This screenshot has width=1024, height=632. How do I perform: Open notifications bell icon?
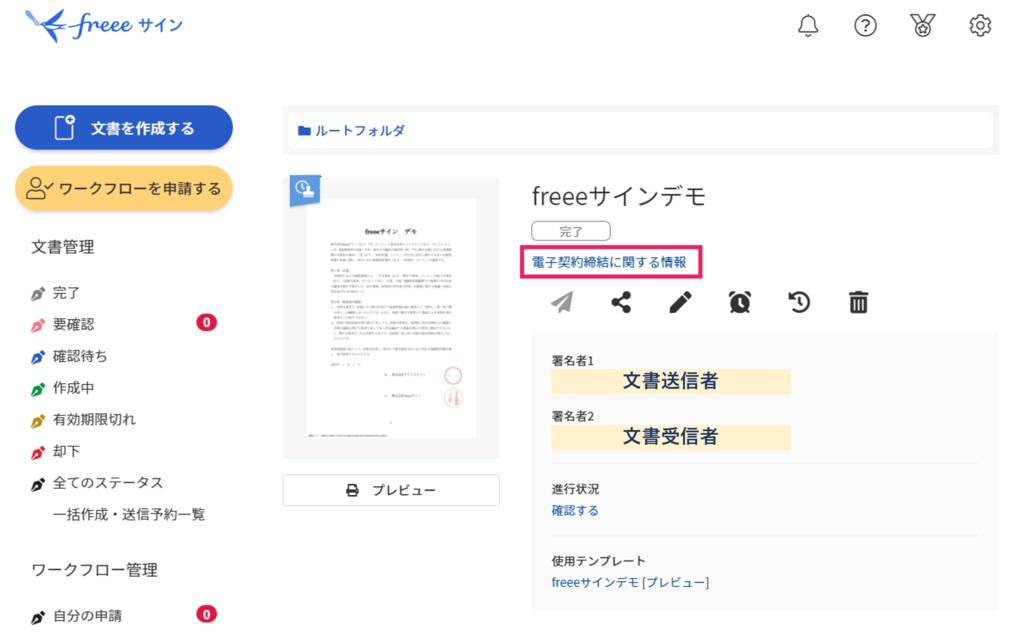coord(808,25)
